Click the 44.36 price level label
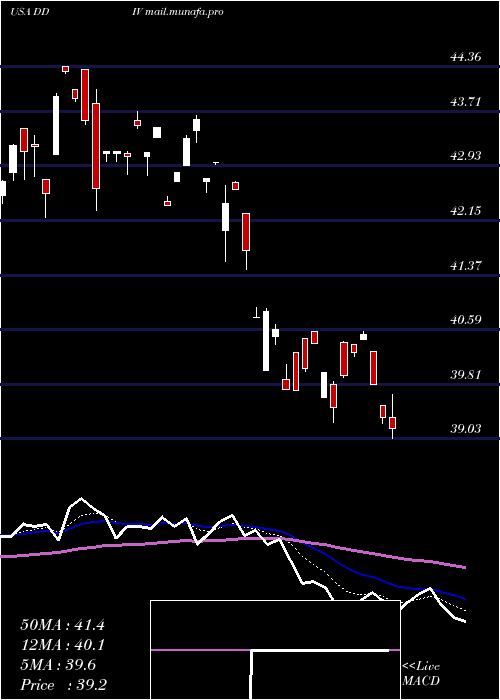500x700 pixels. click(466, 57)
